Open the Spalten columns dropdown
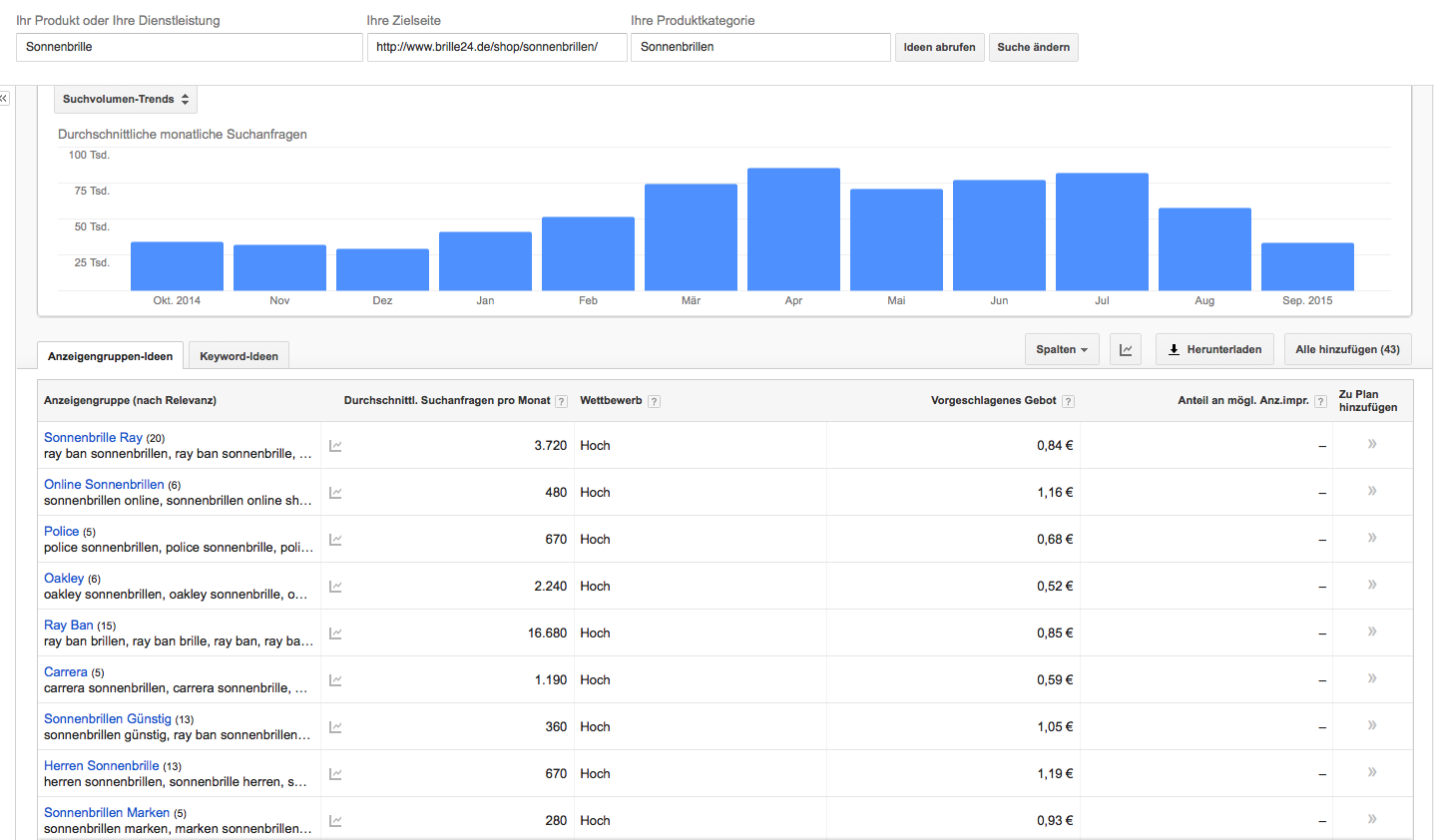 1062,349
